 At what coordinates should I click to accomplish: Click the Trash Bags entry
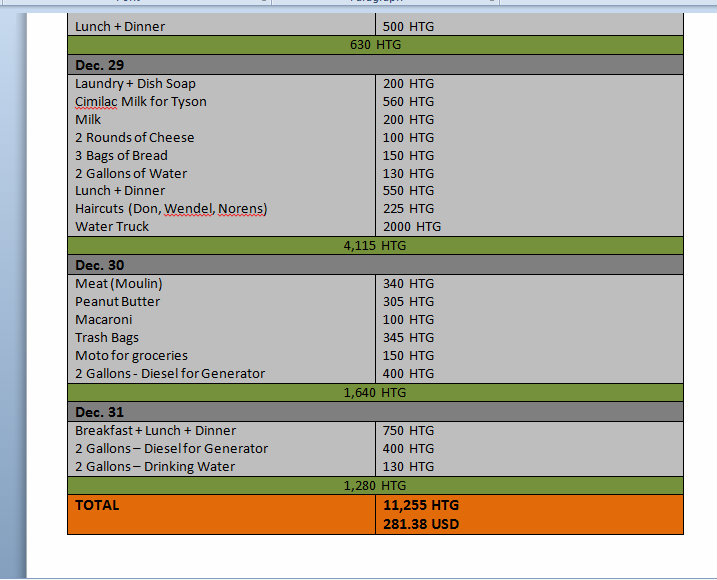107,338
